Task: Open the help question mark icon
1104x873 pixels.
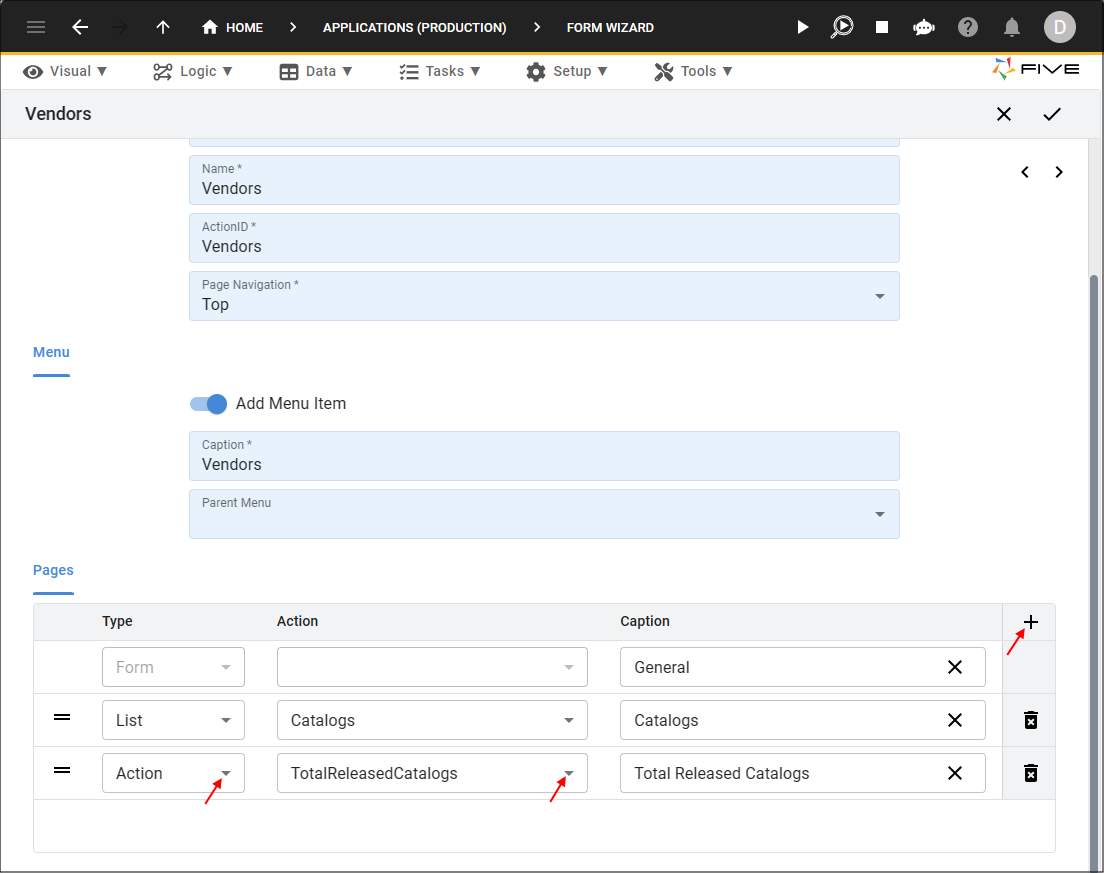Action: click(968, 27)
